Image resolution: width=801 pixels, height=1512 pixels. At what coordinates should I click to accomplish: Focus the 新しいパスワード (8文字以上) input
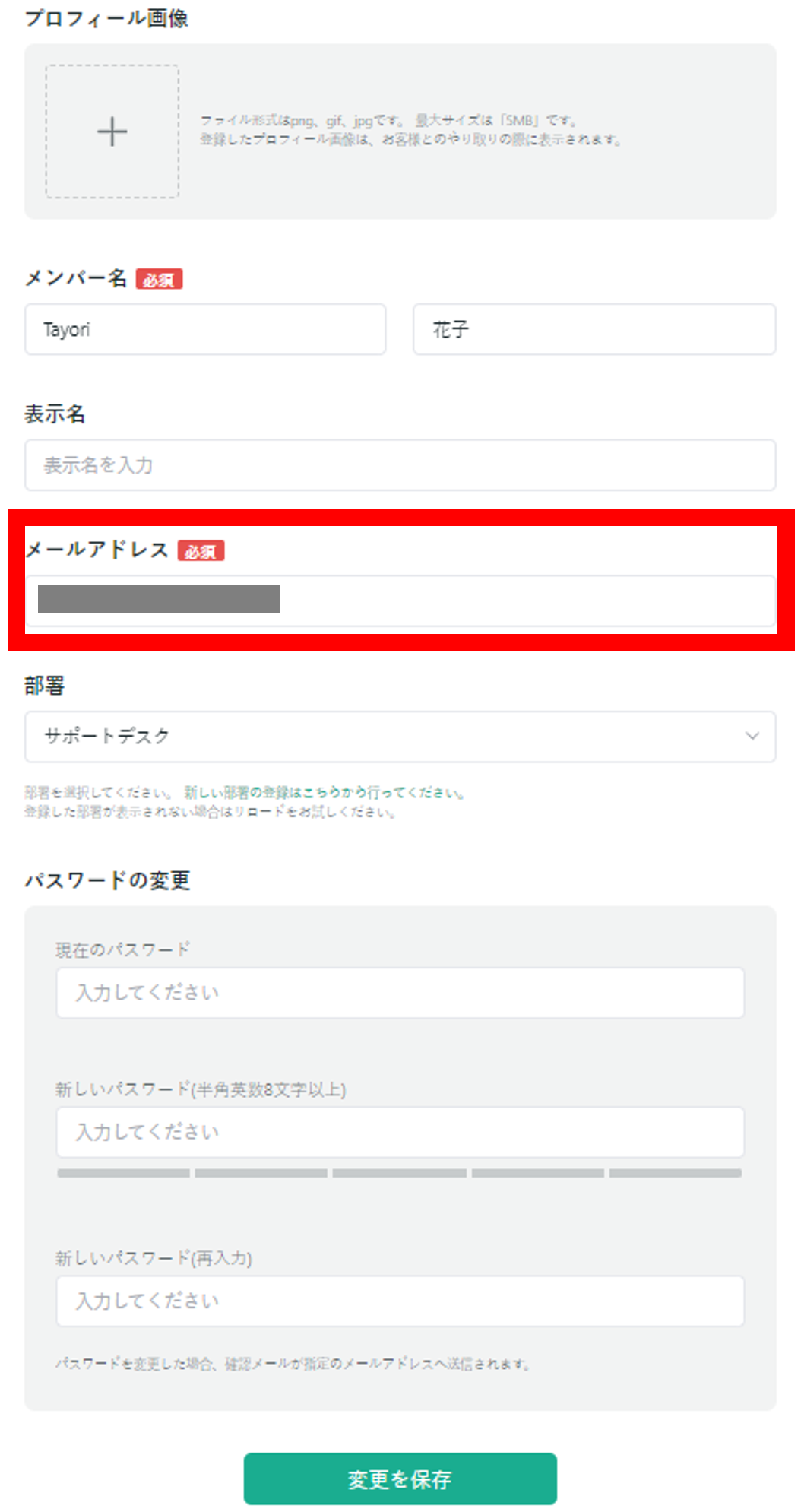click(400, 1132)
